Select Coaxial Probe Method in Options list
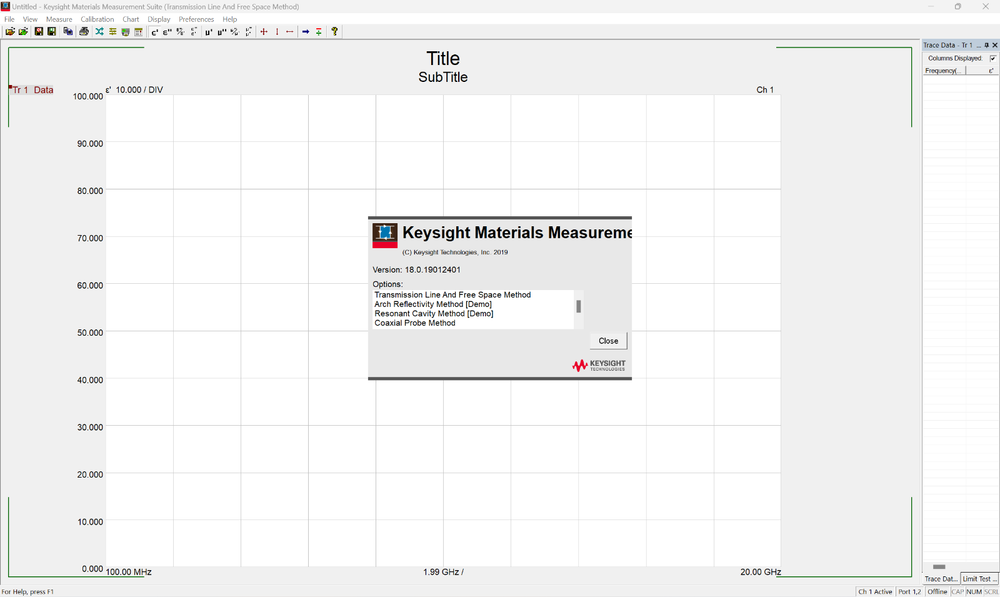1000x597 pixels. pyautogui.click(x=414, y=323)
